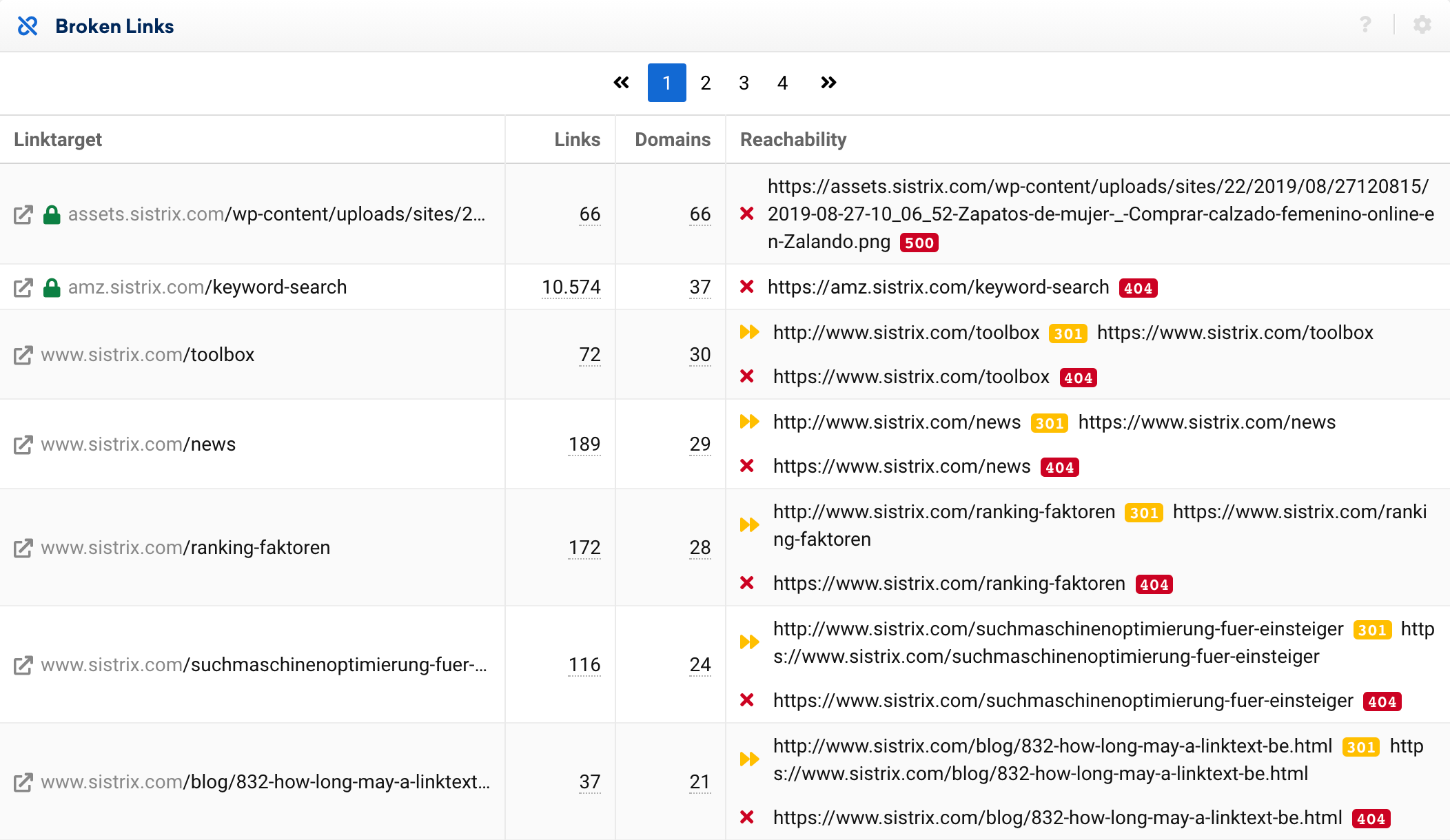
Task: Click 301 badge after http toolbox URL
Action: pos(1068,334)
